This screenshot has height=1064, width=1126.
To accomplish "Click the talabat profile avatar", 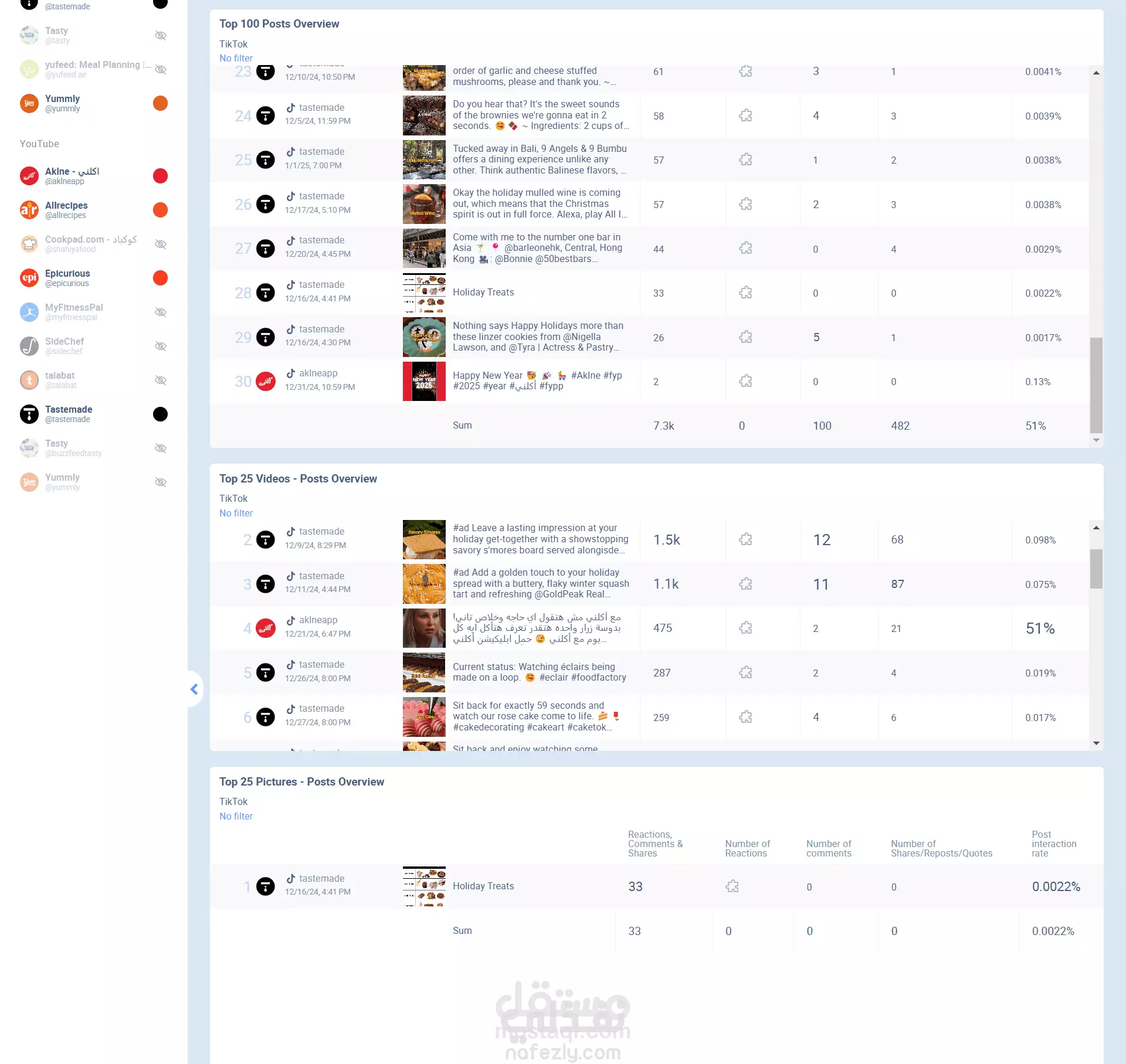I will (29, 380).
